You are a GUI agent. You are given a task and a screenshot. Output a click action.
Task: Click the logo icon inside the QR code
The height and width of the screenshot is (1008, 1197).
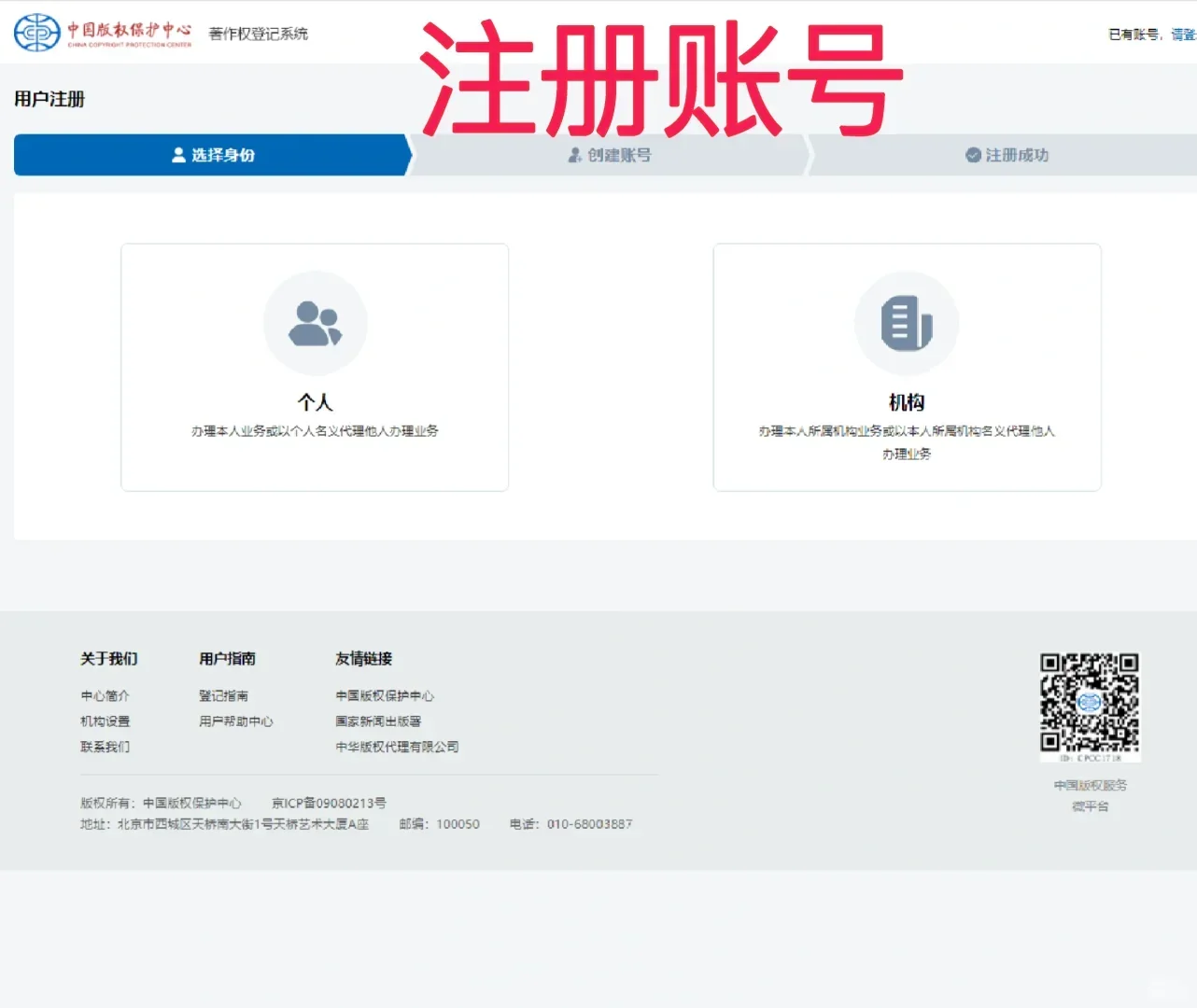(x=1091, y=705)
